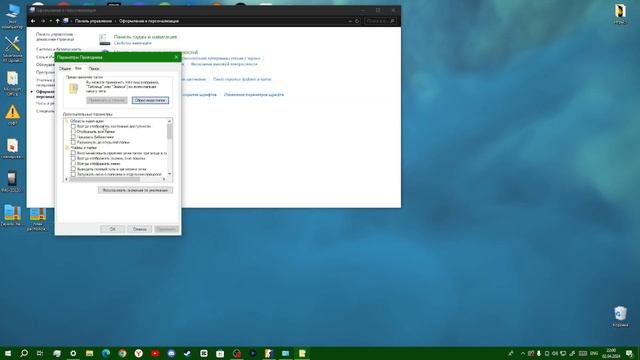Open Discord from the taskbar

(171, 353)
